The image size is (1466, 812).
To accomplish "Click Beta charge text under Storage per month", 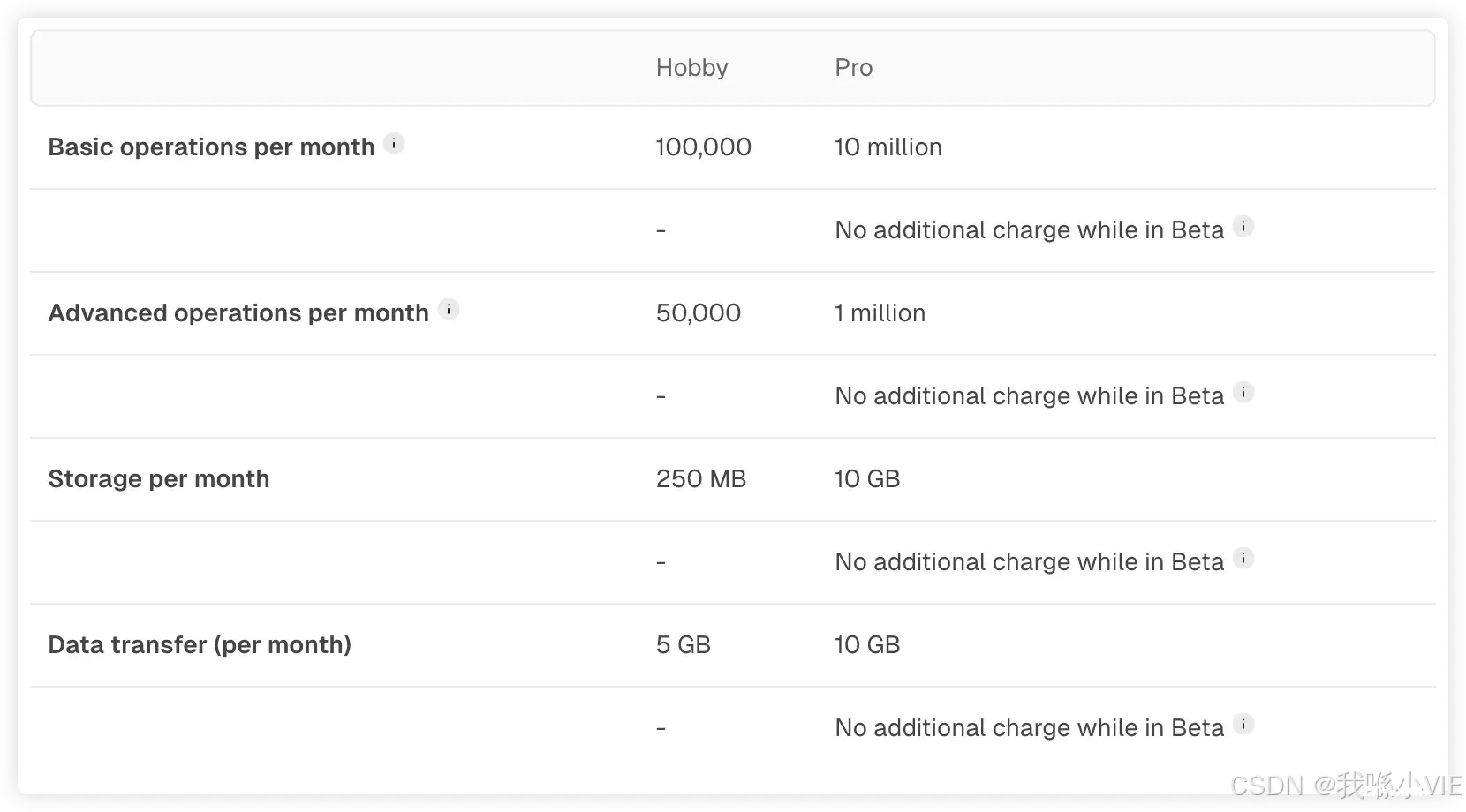I will tap(1029, 561).
